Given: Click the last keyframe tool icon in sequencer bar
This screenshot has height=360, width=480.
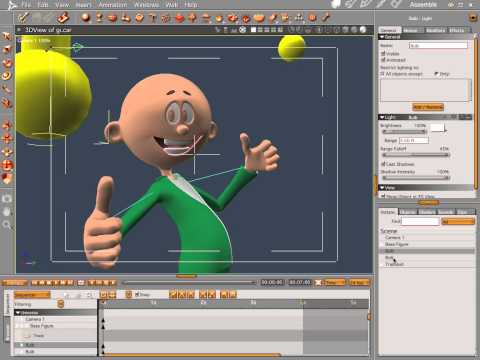Looking at the screenshot, I should (x=232, y=294).
